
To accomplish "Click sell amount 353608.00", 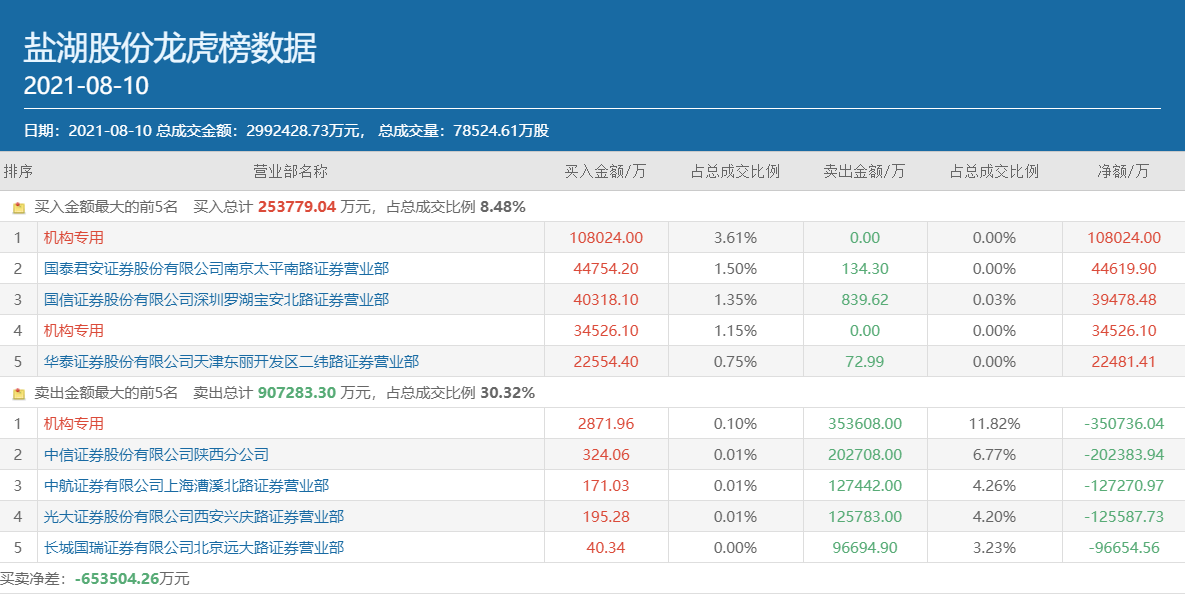I will click(x=865, y=423).
